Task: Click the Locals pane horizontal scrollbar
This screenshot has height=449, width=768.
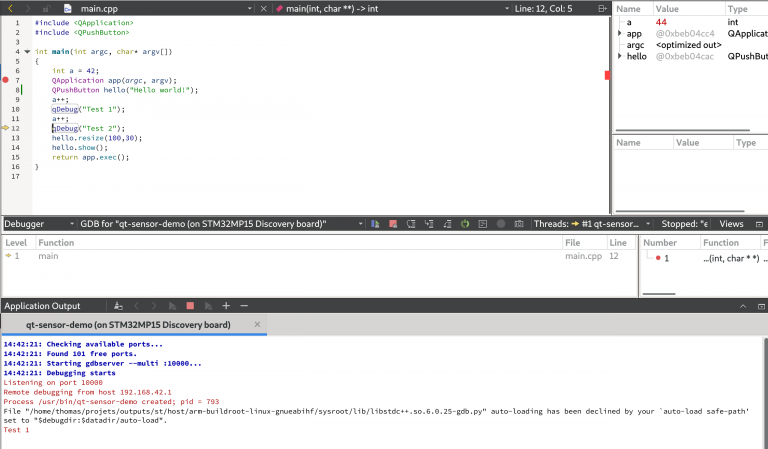Action: click(682, 130)
